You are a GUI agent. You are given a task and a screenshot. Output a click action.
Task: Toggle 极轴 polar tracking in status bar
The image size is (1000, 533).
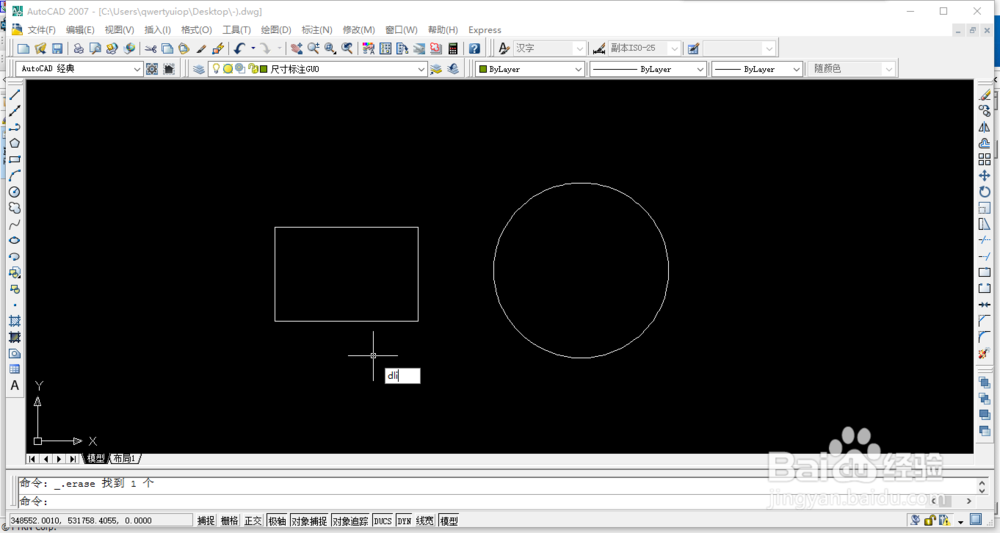277,521
